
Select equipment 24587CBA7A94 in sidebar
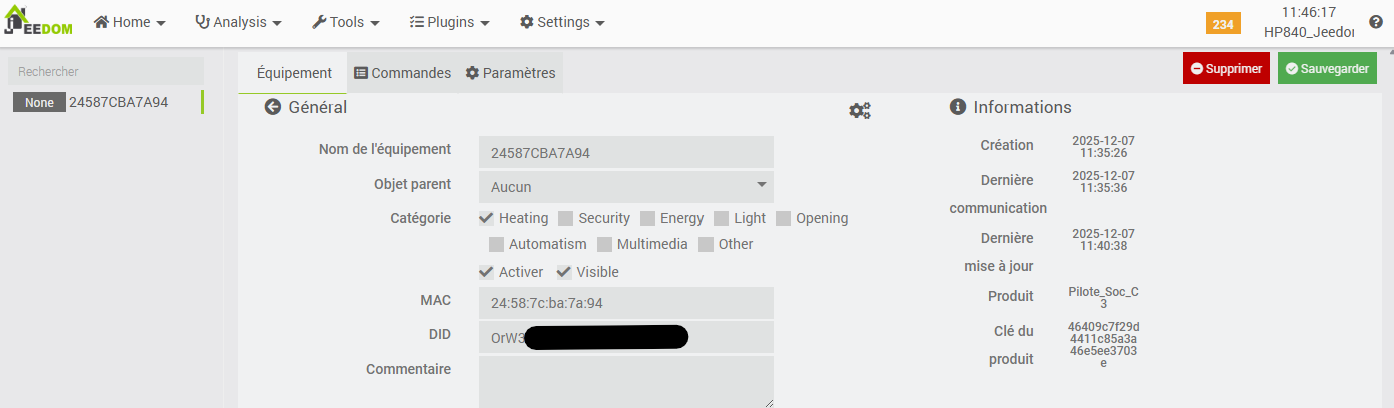[118, 102]
